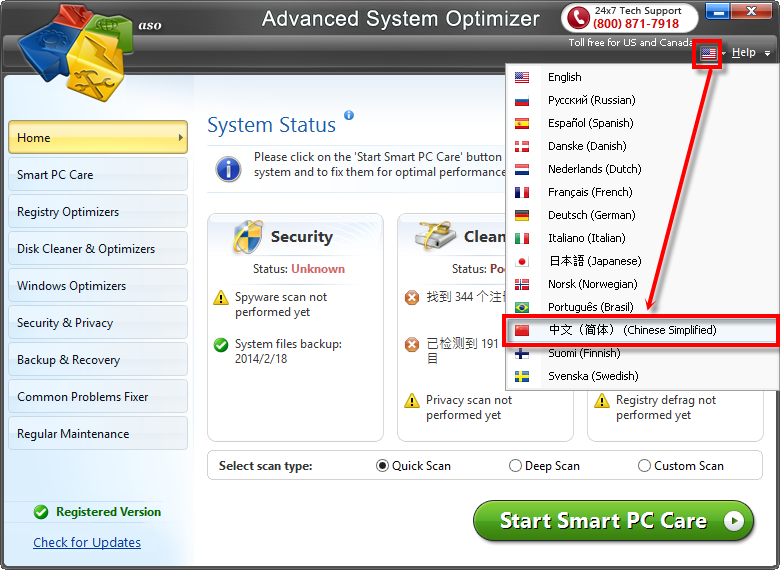Choose Italiano (Italian) language
Screen dimensions: 780x570
tap(642, 238)
